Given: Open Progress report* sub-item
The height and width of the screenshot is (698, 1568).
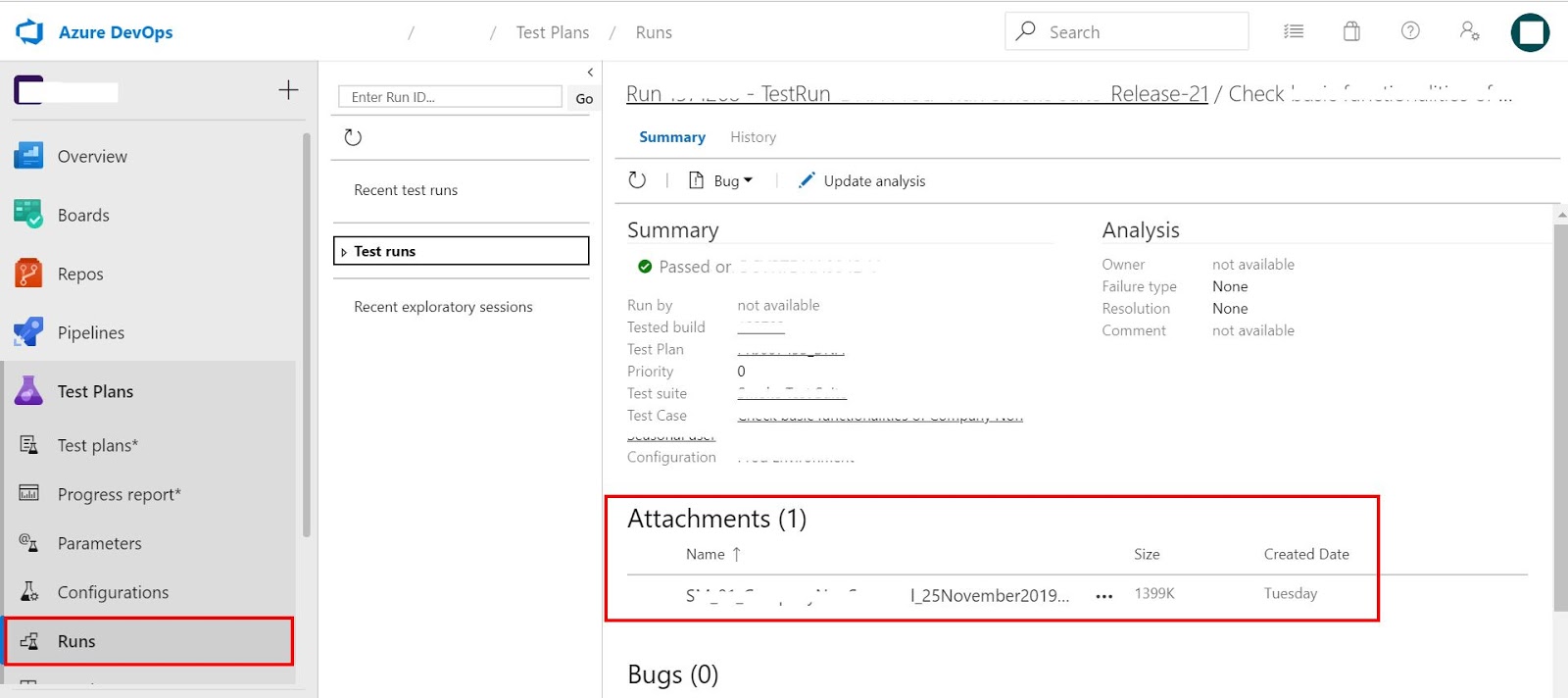Looking at the screenshot, I should 120,494.
